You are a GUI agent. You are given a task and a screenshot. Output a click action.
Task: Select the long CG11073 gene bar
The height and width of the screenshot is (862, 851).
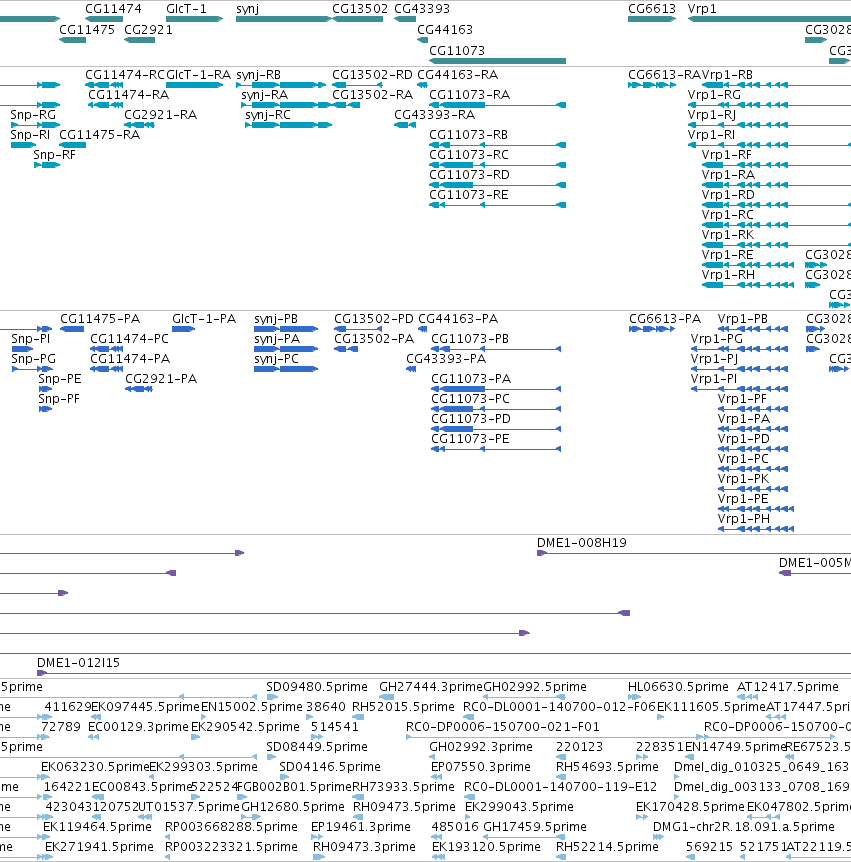(x=498, y=61)
